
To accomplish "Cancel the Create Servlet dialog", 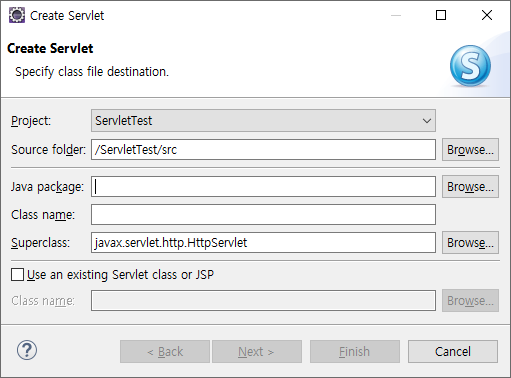I will point(453,351).
